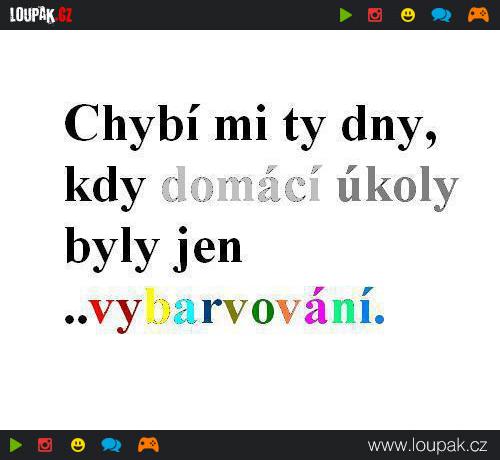Open the red Instagram icon in top bar
The image size is (500, 460).
click(375, 15)
